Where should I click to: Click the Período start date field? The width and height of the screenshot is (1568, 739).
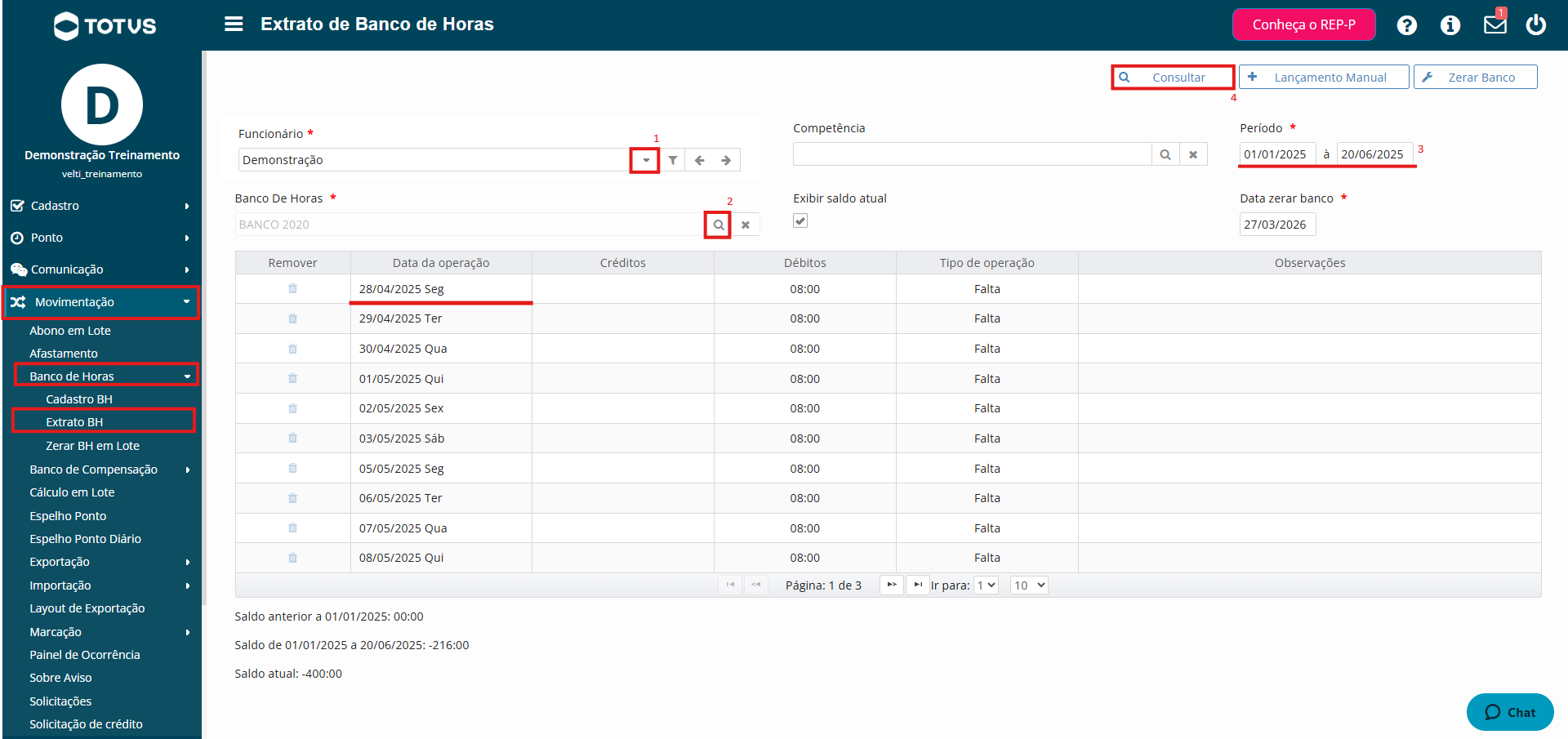tap(1277, 154)
